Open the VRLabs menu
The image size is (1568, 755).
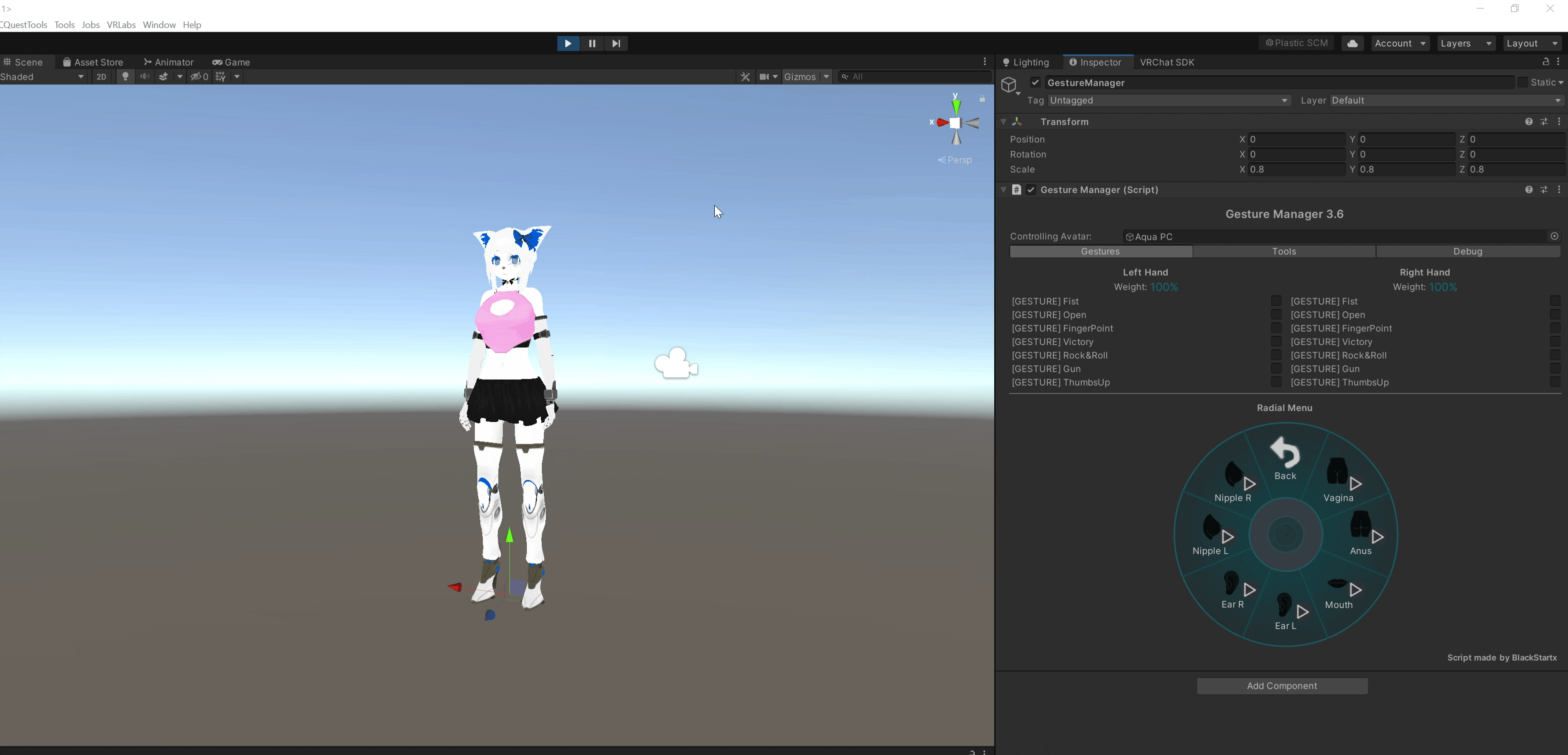[121, 25]
